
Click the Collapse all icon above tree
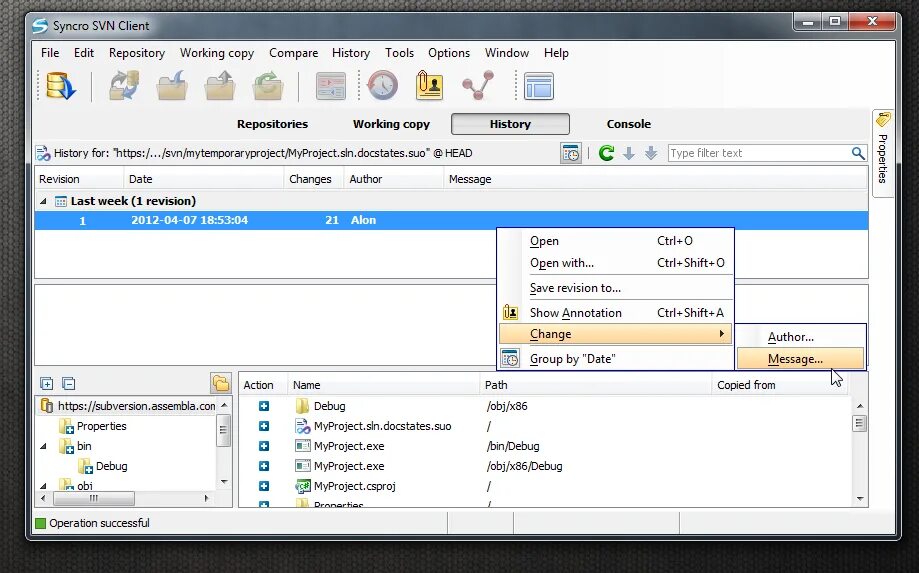[69, 384]
